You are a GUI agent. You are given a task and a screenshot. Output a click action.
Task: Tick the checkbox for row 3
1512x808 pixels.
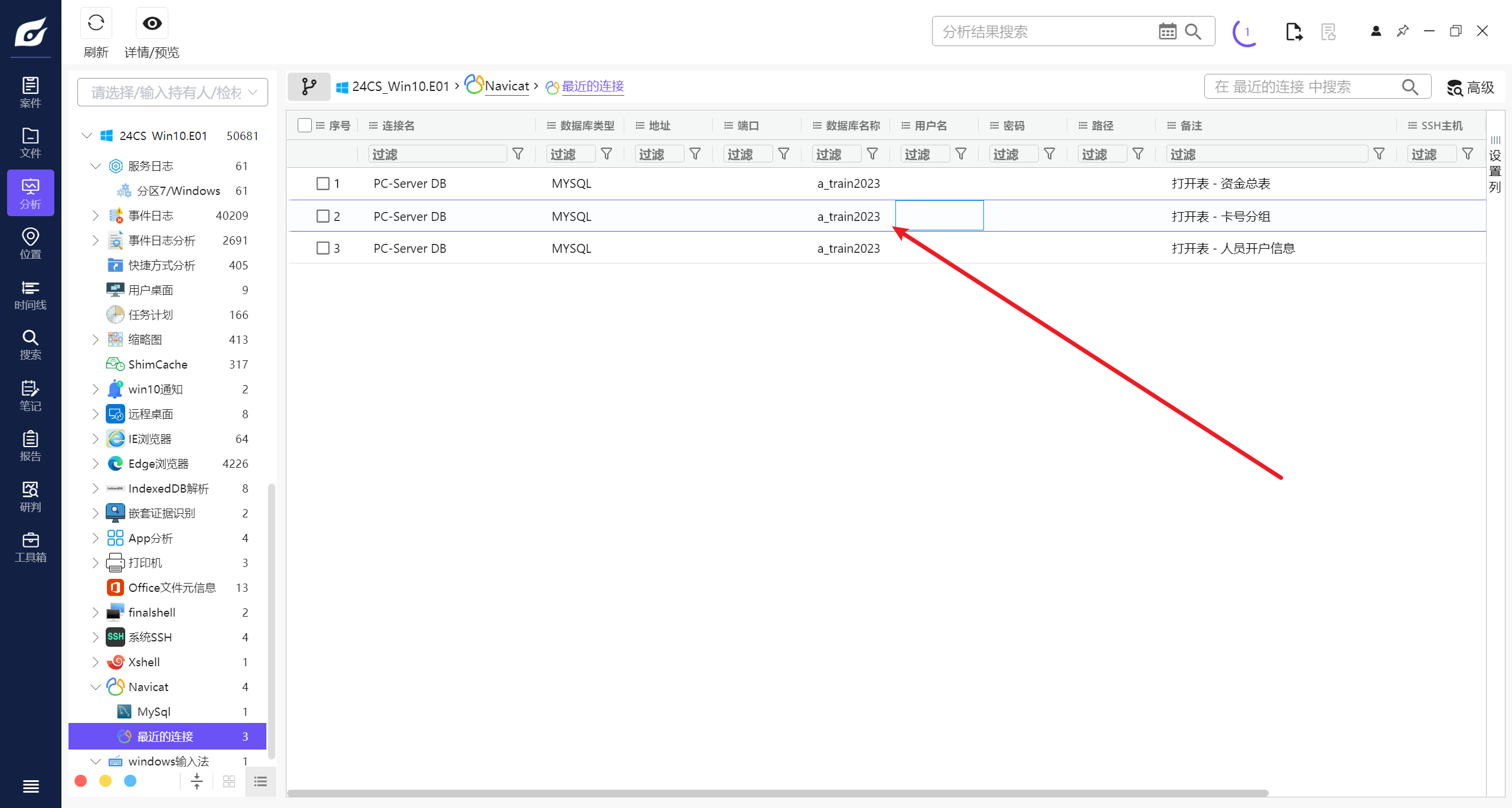[x=322, y=248]
